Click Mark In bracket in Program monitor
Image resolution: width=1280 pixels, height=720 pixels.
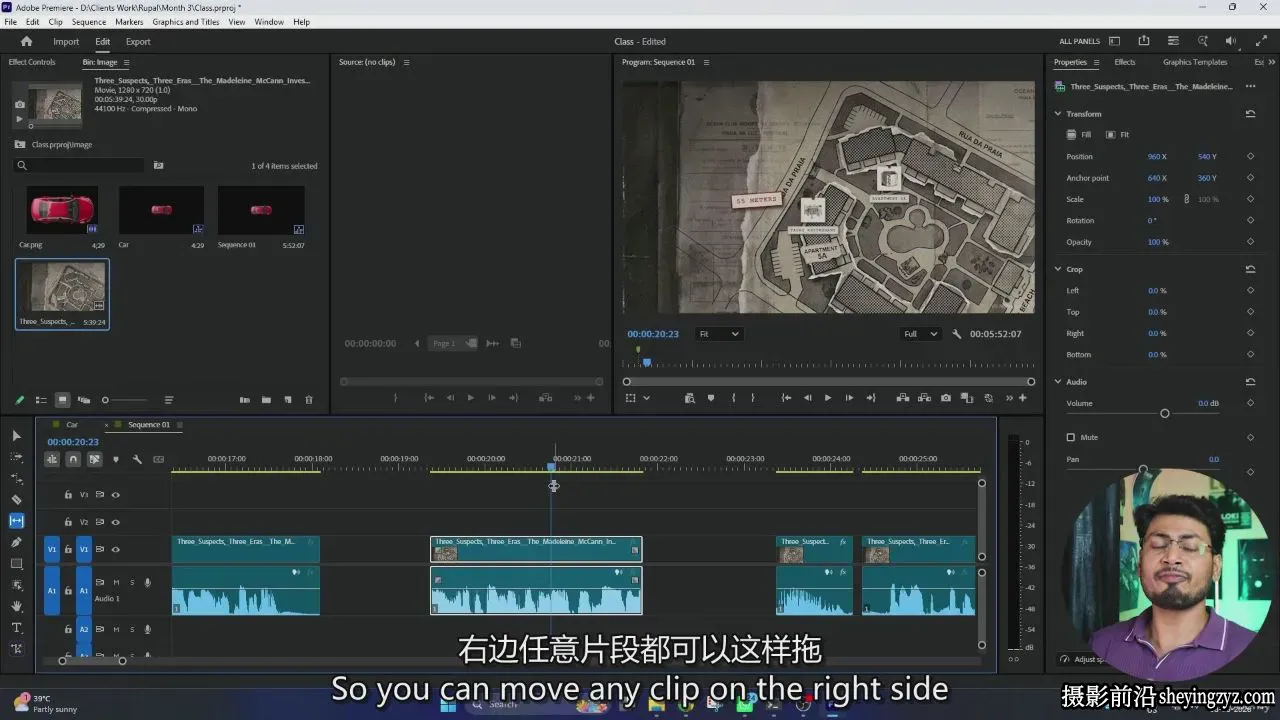coord(733,398)
